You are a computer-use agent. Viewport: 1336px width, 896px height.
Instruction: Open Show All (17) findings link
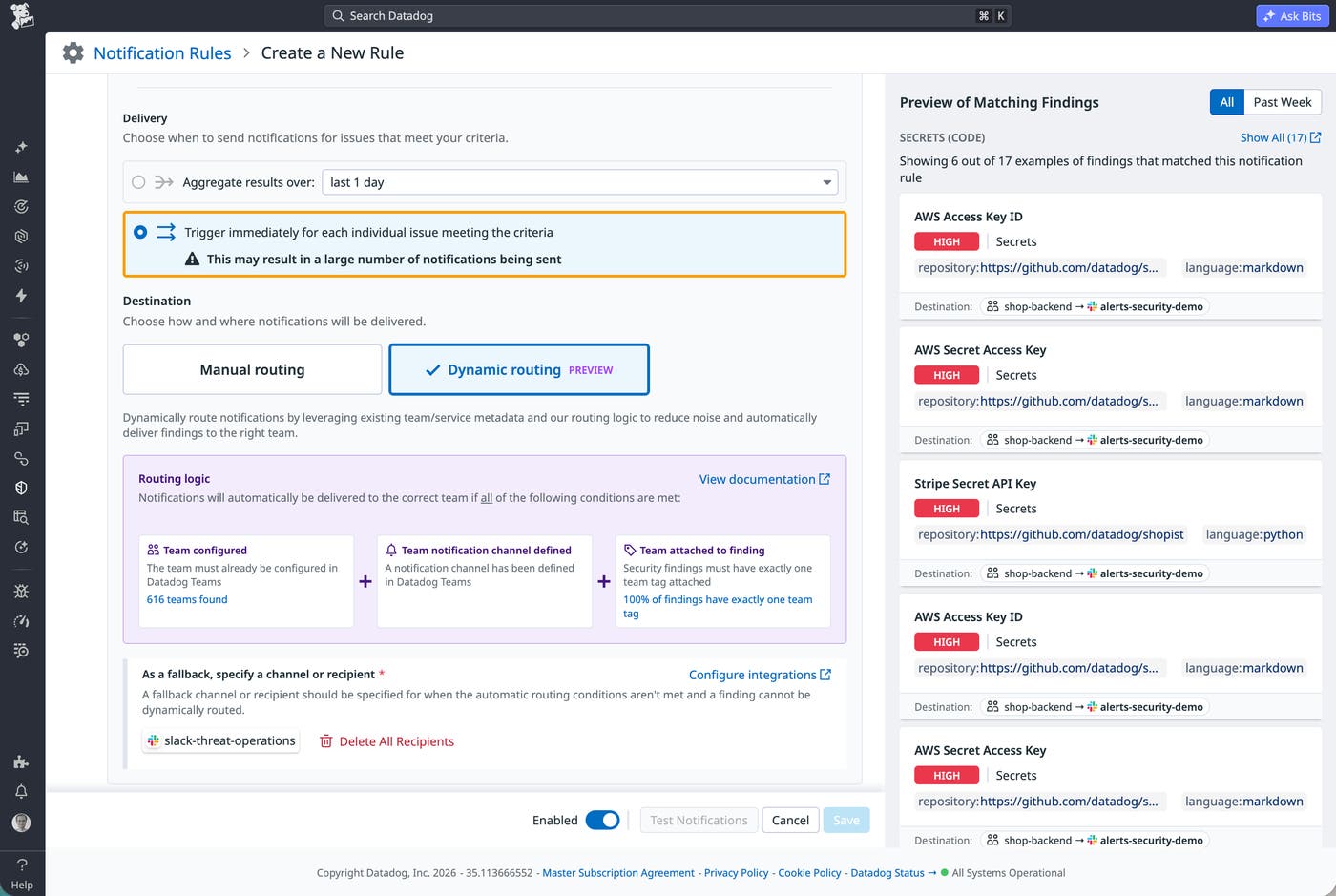[1281, 137]
